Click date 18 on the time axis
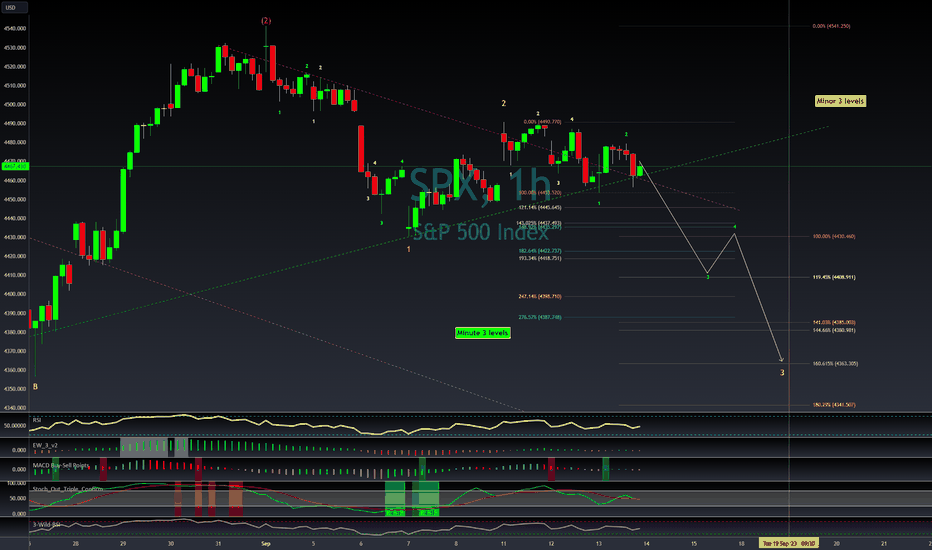The width and height of the screenshot is (932, 550). [741, 543]
